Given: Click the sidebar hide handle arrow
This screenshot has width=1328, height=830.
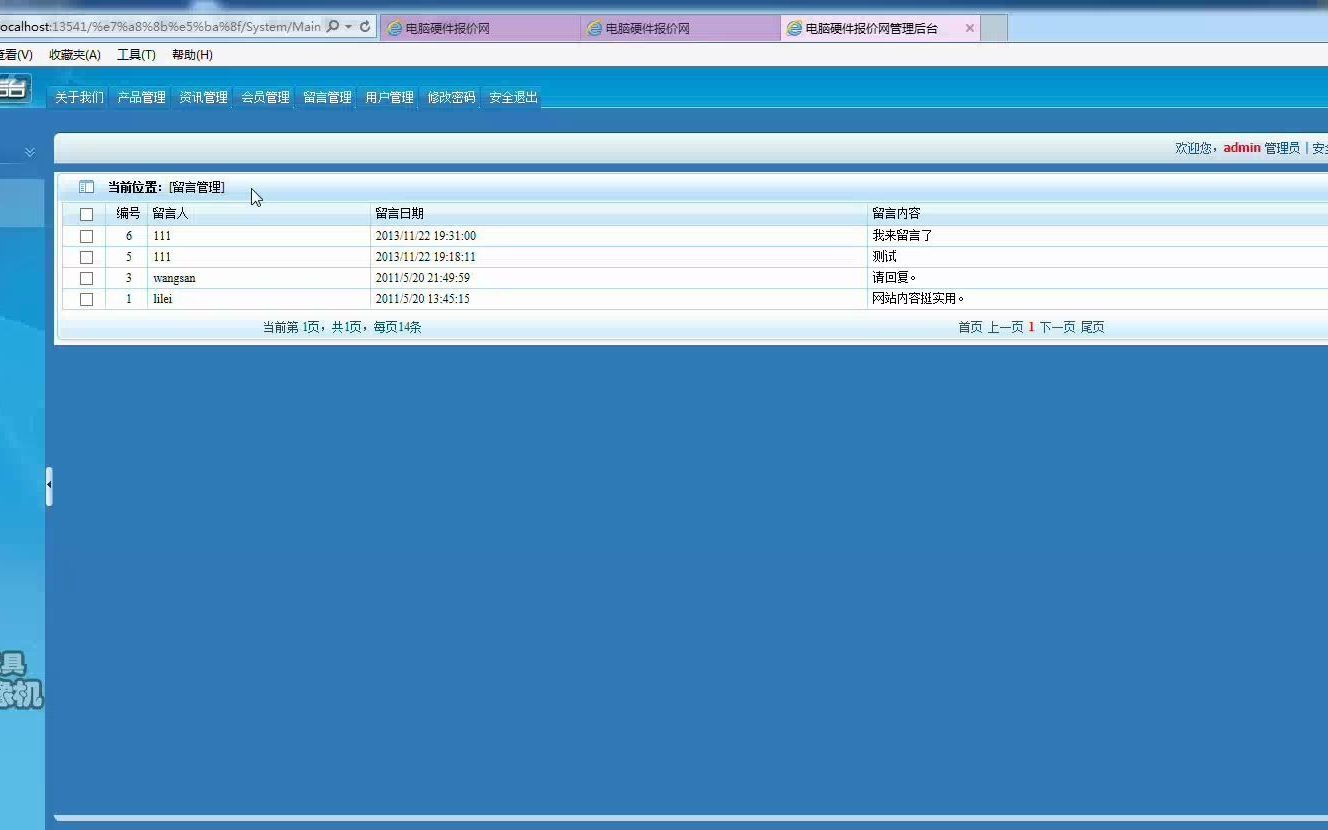Looking at the screenshot, I should coord(49,485).
